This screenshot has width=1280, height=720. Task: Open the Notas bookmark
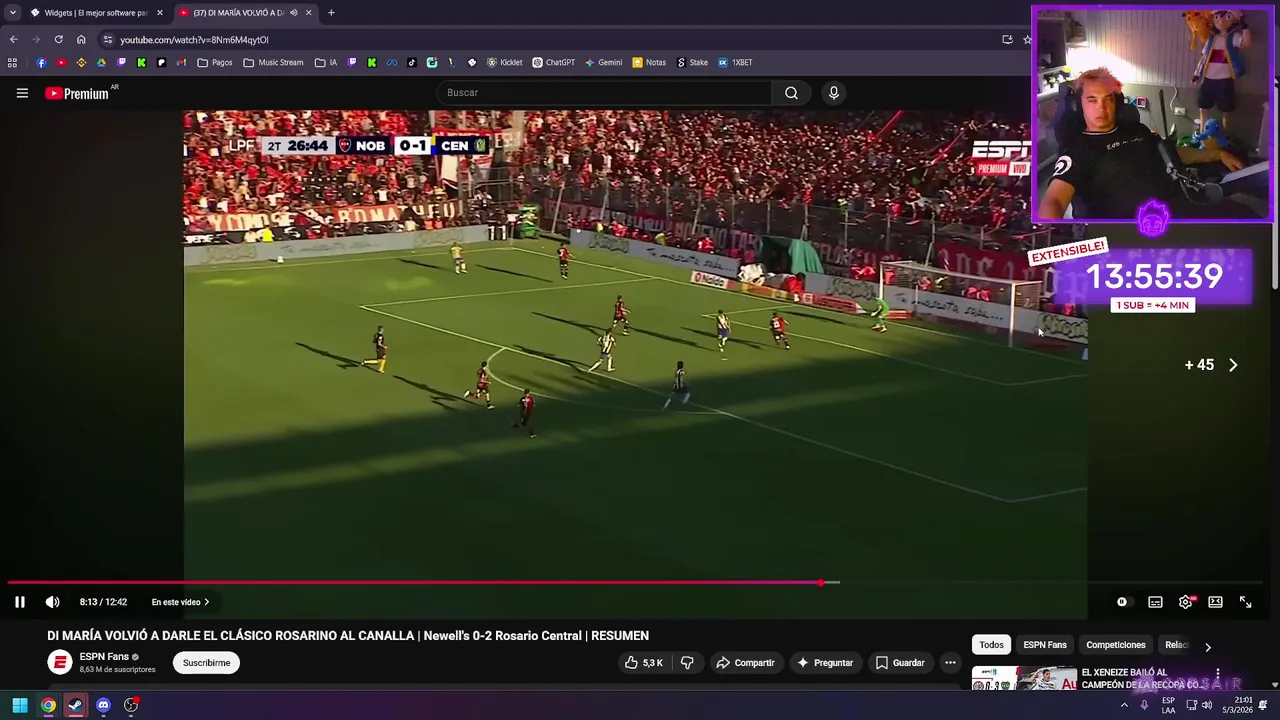coord(649,62)
